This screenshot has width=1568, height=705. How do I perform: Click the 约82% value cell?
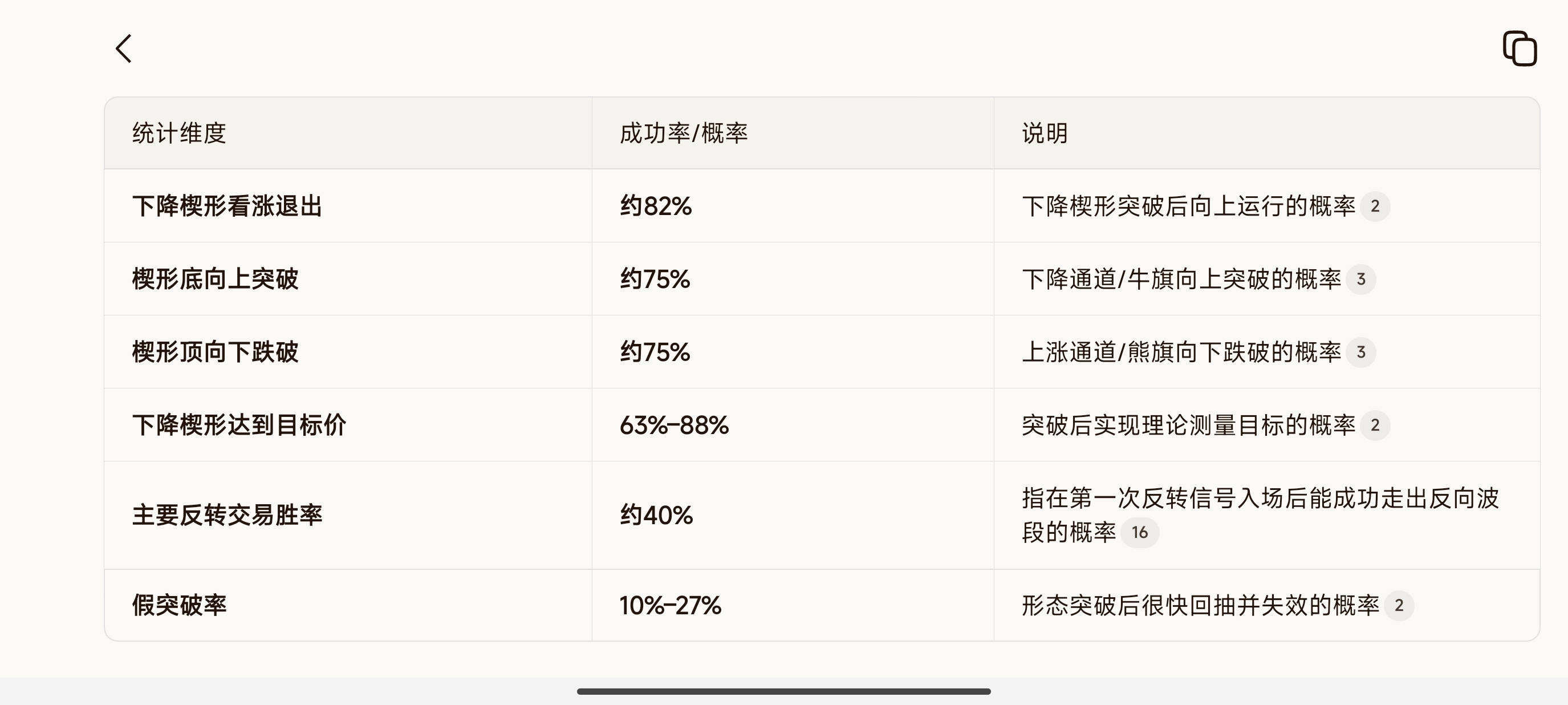[656, 206]
